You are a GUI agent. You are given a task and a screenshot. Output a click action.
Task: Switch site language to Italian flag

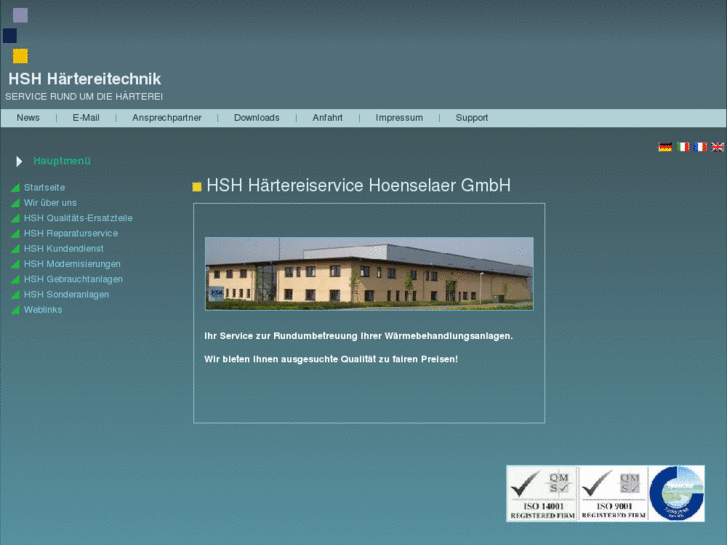click(x=682, y=147)
